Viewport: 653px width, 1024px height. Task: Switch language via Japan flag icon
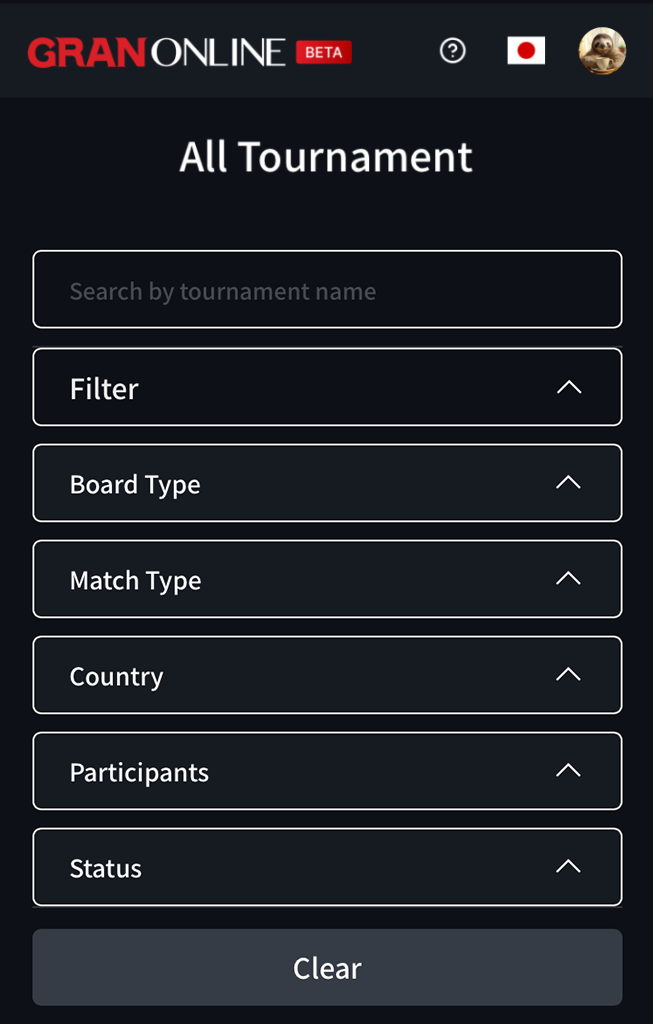tap(526, 50)
